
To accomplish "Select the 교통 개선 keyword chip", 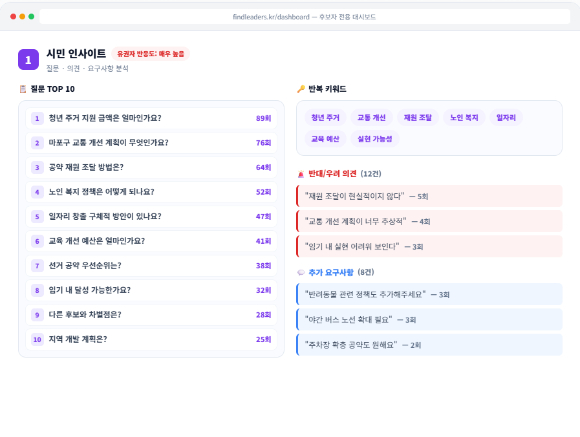I will click(371, 118).
